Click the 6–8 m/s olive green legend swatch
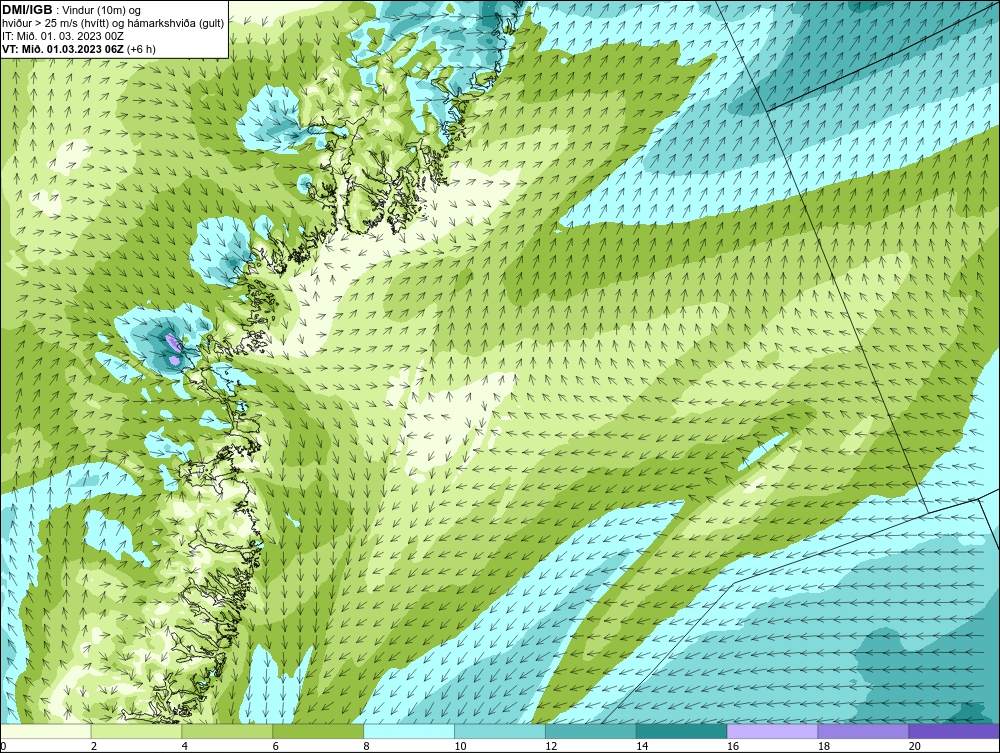 coord(318,731)
